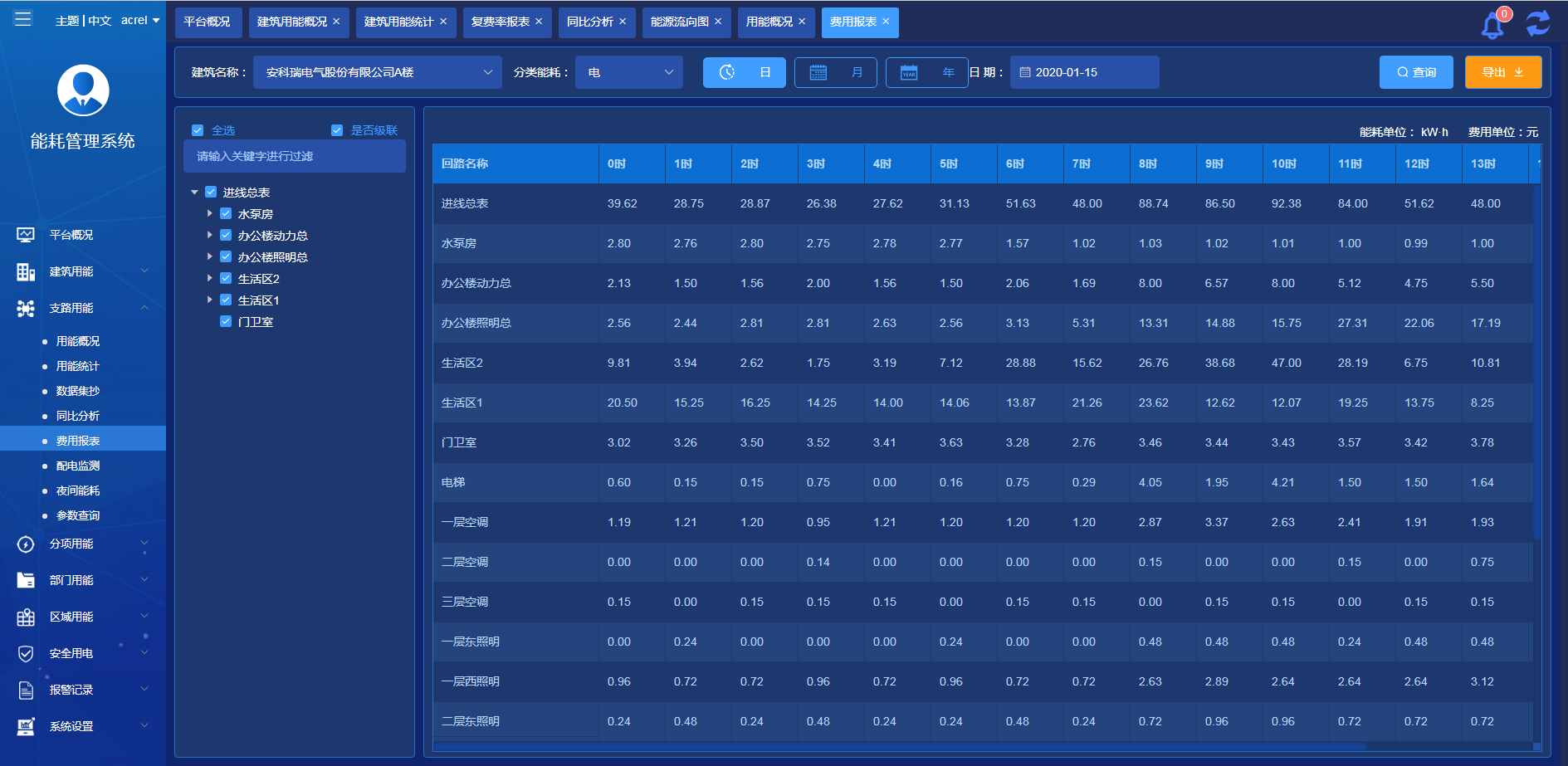Toggle the 是否级联 checkbox
Screen dimensions: 1568x766
336,129
